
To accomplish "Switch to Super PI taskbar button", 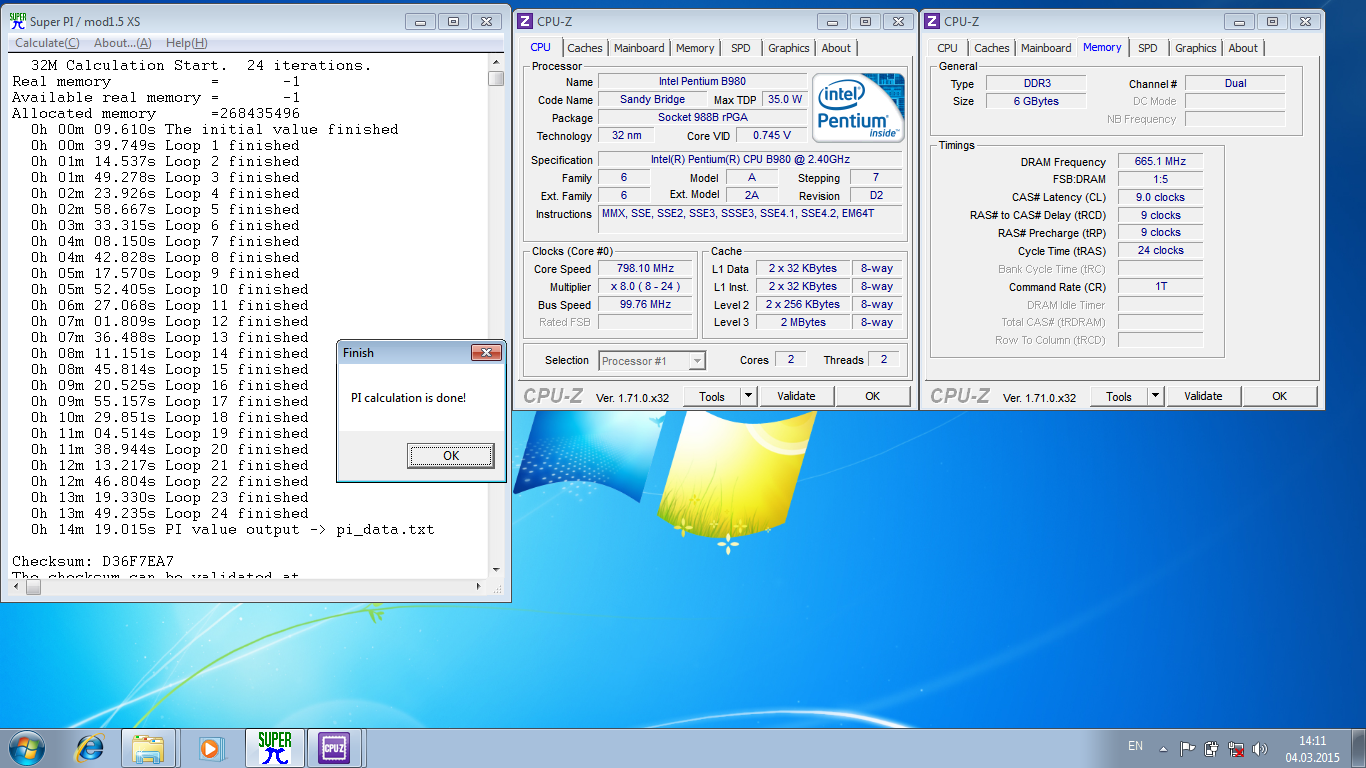I will [274, 747].
